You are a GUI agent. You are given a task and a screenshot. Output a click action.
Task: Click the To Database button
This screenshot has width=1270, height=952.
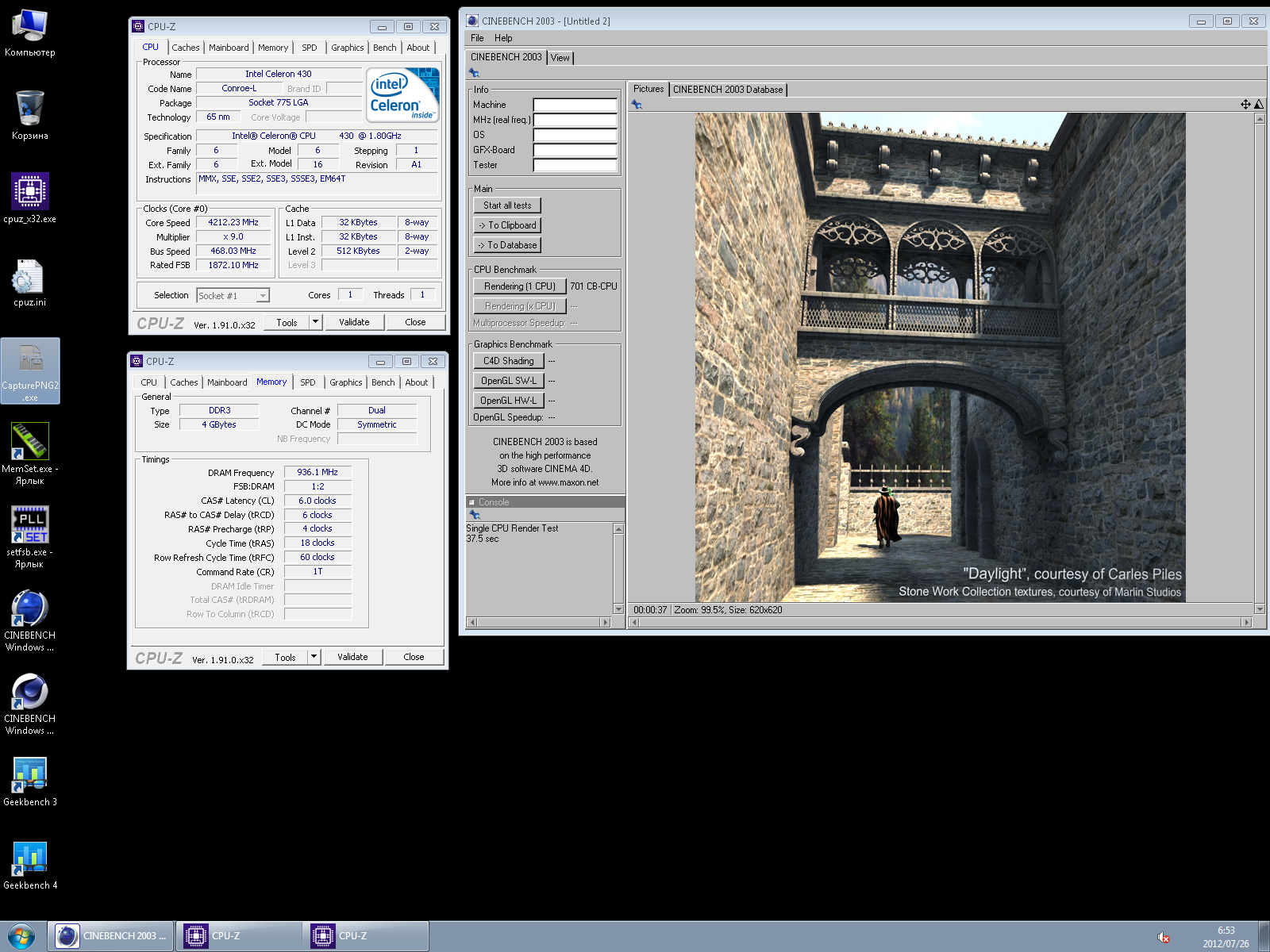(507, 245)
